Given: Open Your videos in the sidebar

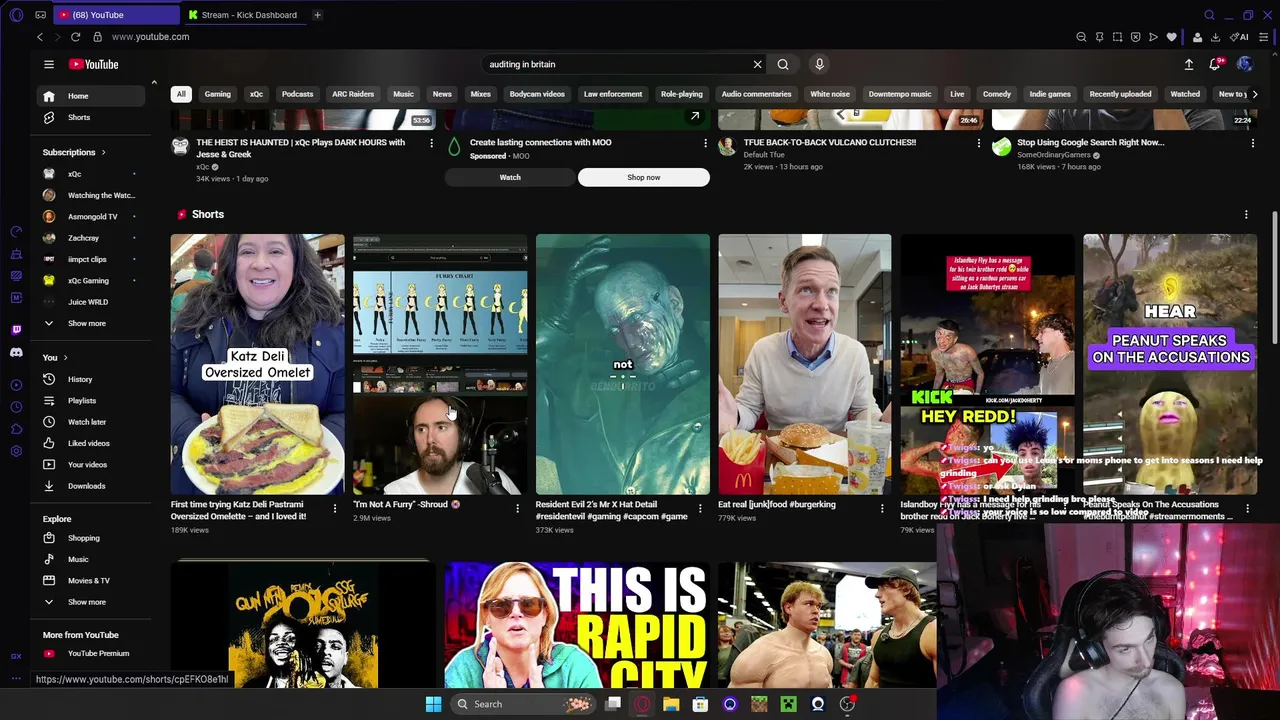Looking at the screenshot, I should coord(92,465).
